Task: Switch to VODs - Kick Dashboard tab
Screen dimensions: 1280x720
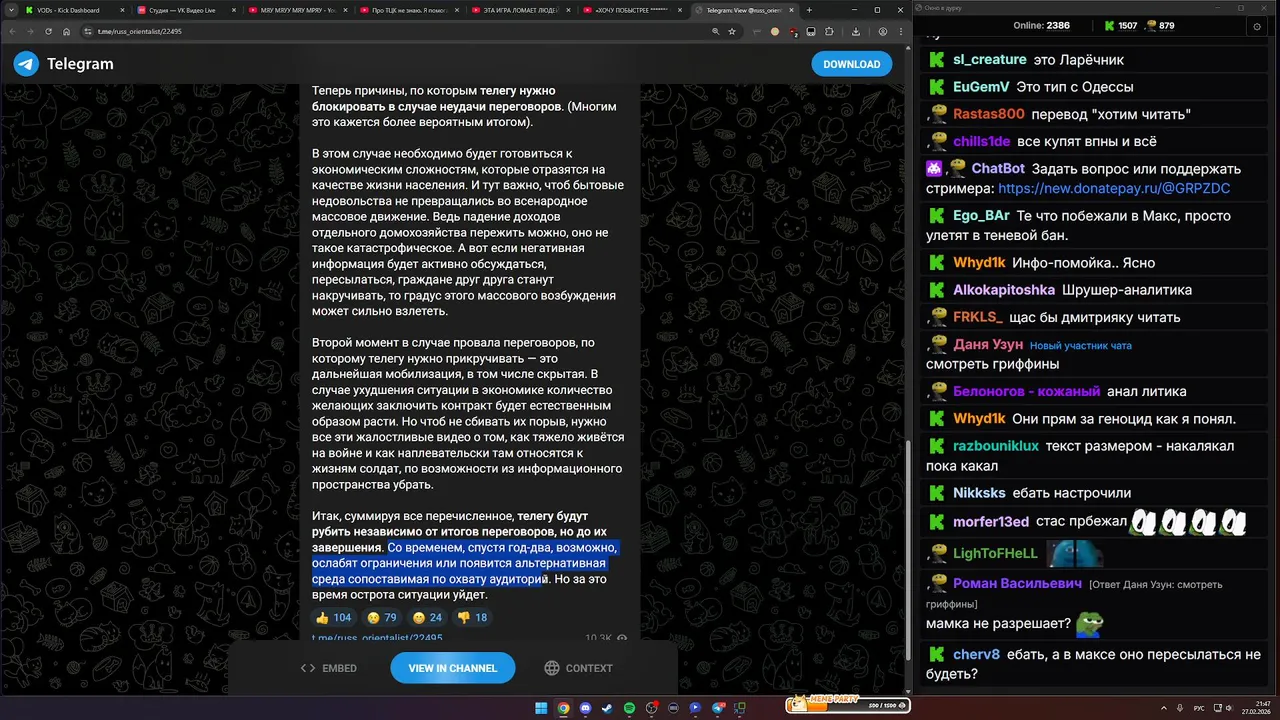Action: (x=72, y=10)
